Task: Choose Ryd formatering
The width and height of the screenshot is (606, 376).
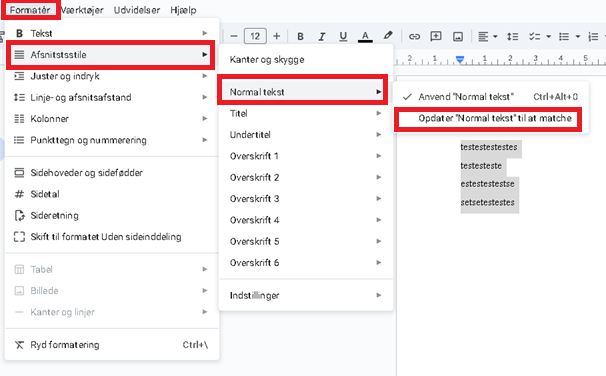Action: point(111,345)
